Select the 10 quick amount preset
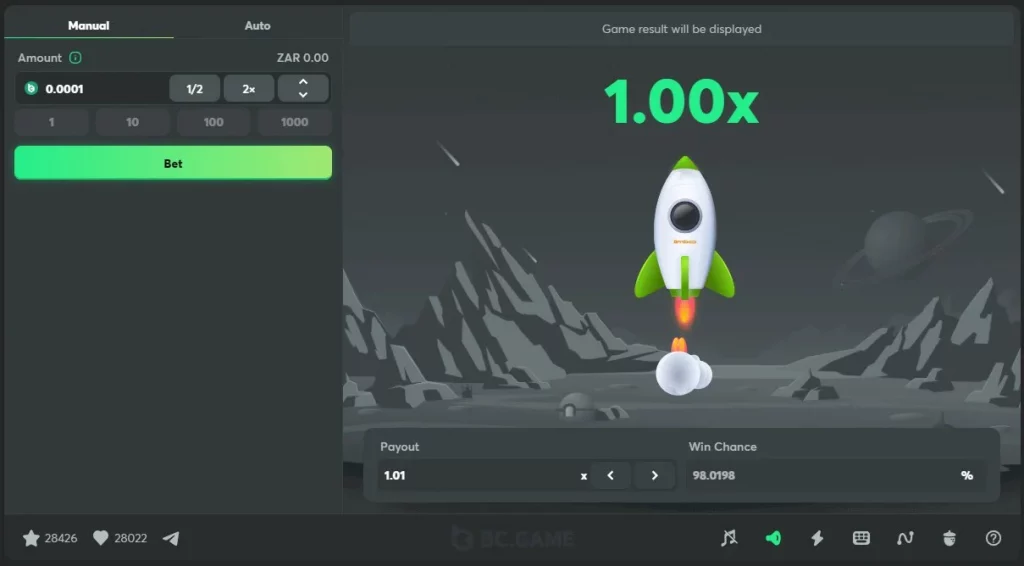The image size is (1024, 566). coord(133,122)
